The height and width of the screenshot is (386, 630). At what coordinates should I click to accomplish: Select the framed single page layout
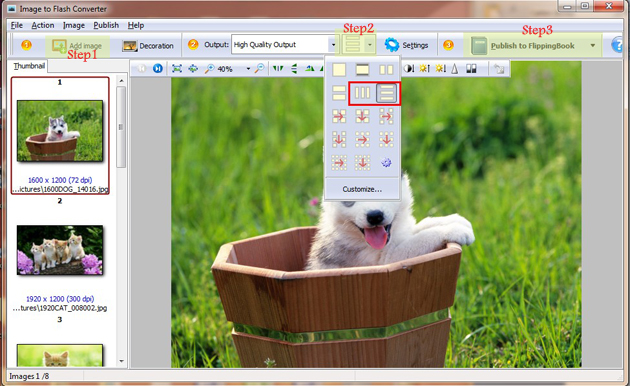click(x=362, y=70)
